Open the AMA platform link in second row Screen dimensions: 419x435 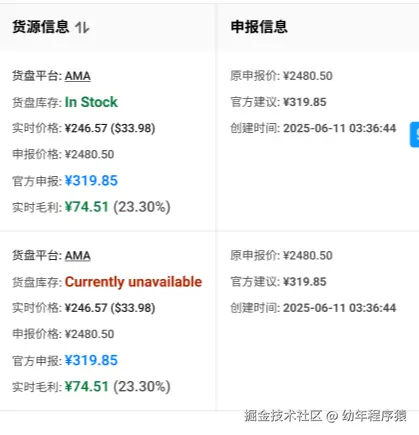pyautogui.click(x=78, y=256)
